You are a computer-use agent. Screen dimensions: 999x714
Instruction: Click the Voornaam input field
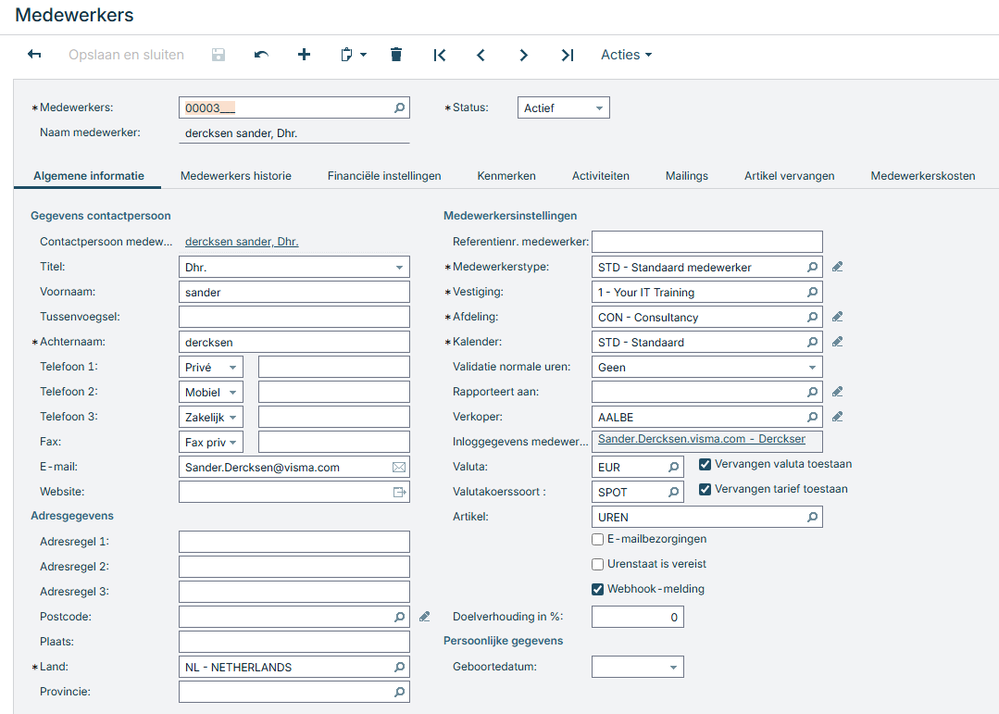[294, 292]
